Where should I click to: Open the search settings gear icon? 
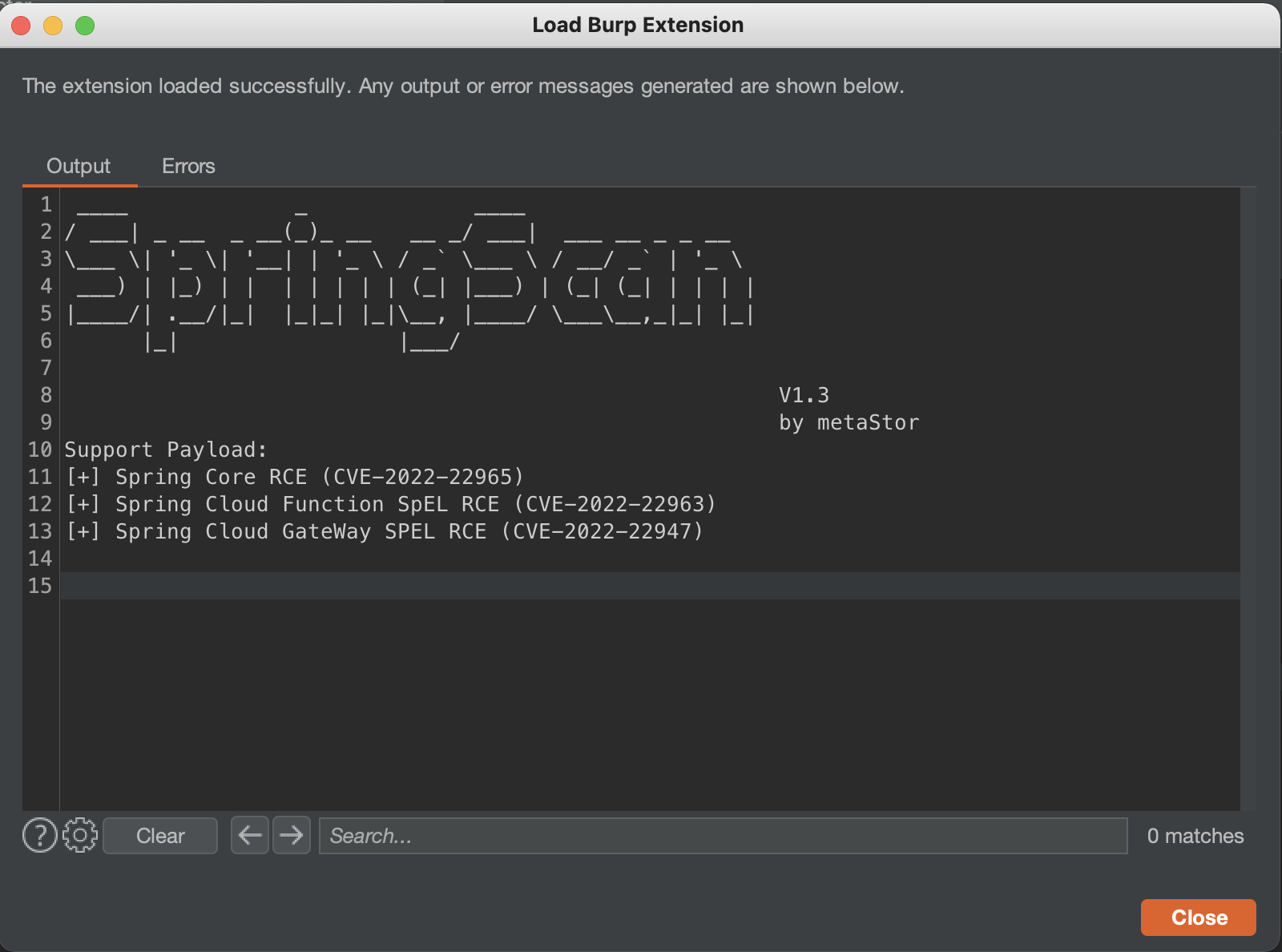(80, 836)
